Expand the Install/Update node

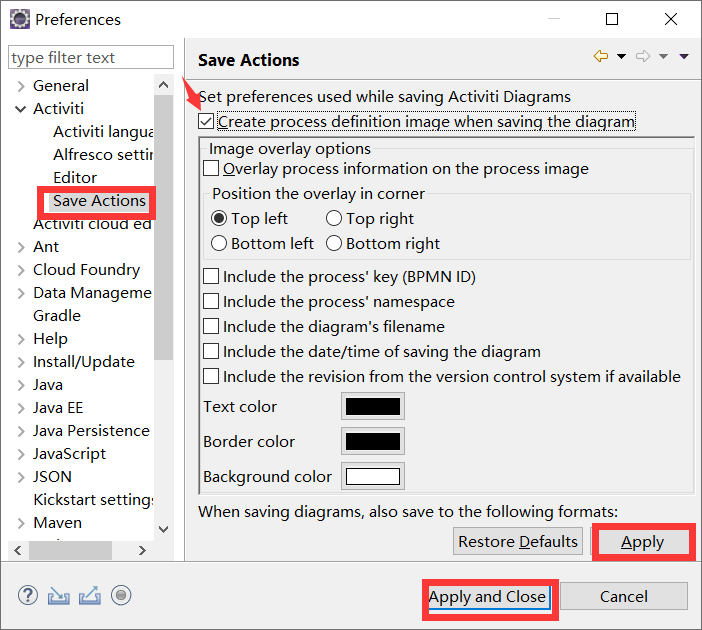(x=21, y=362)
